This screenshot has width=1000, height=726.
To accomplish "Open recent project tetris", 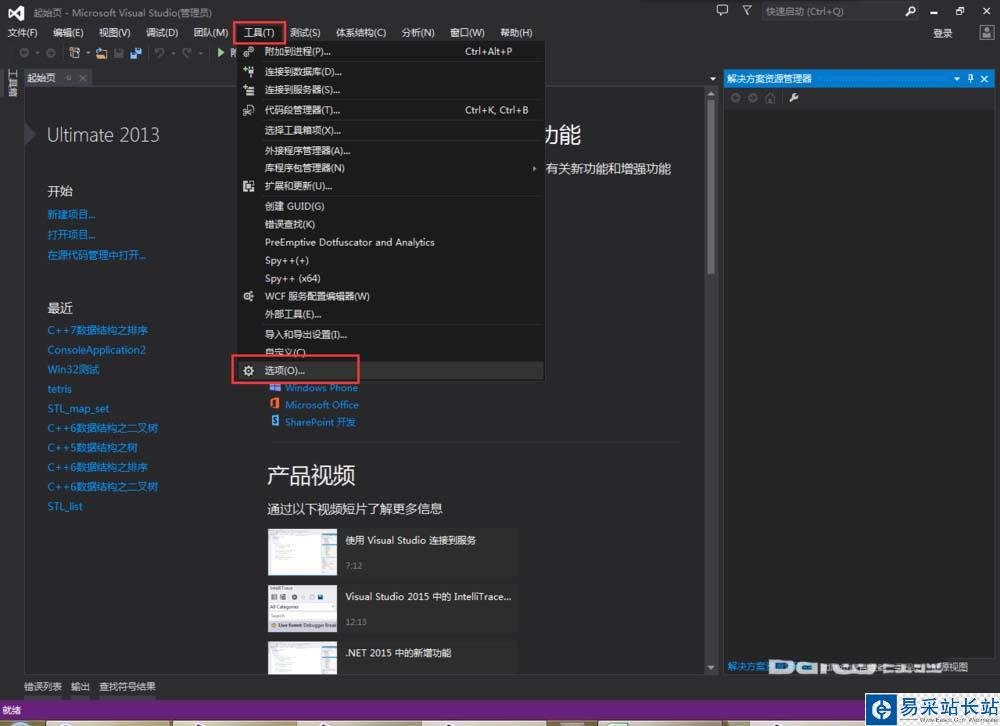I will (59, 389).
